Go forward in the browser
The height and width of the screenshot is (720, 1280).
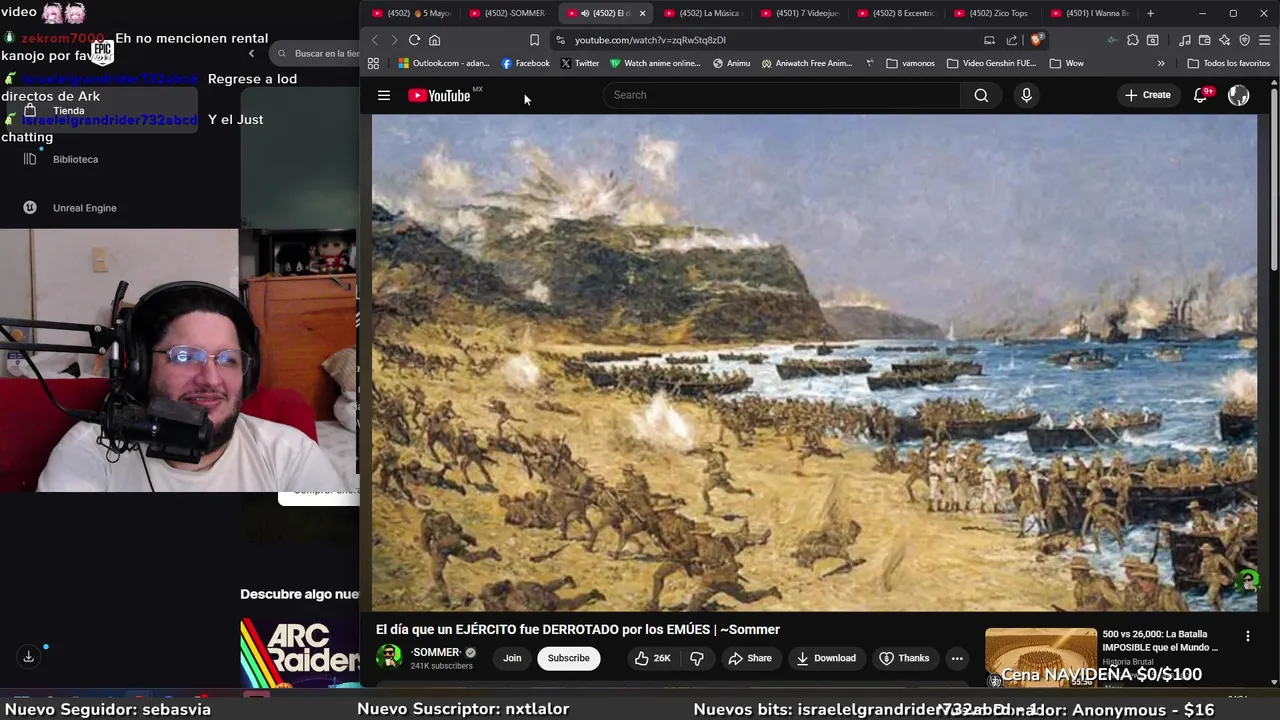394,40
